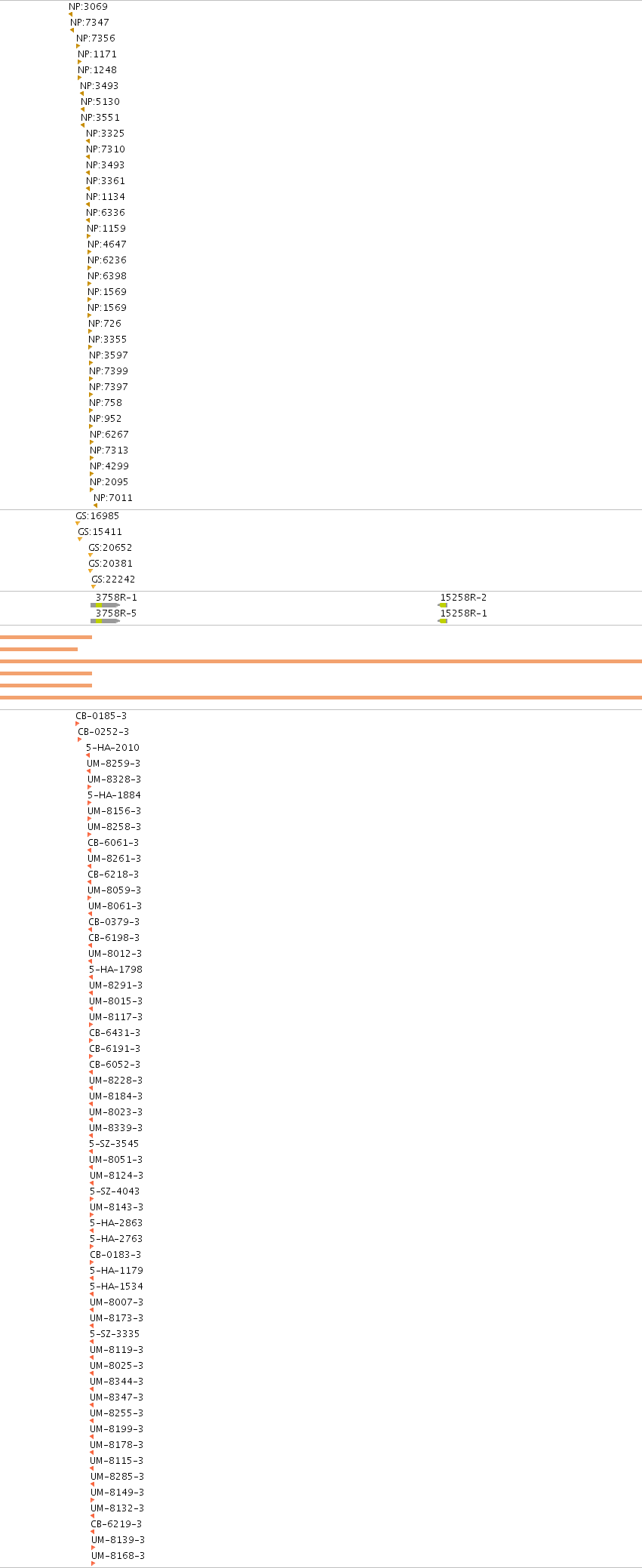Select feature GS:15411
This screenshot has width=642, height=1568.
click(x=100, y=532)
